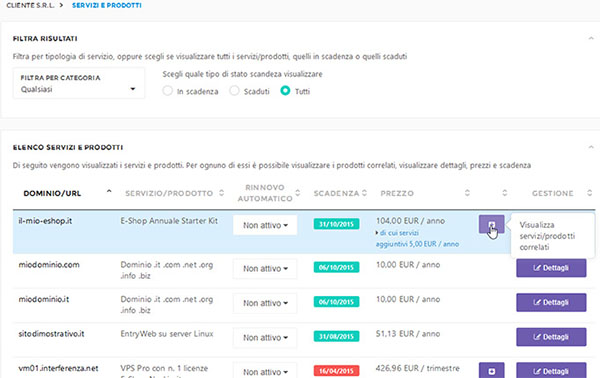Show related products for vm01.interferenza.net
This screenshot has height=378, width=600.
491,370
